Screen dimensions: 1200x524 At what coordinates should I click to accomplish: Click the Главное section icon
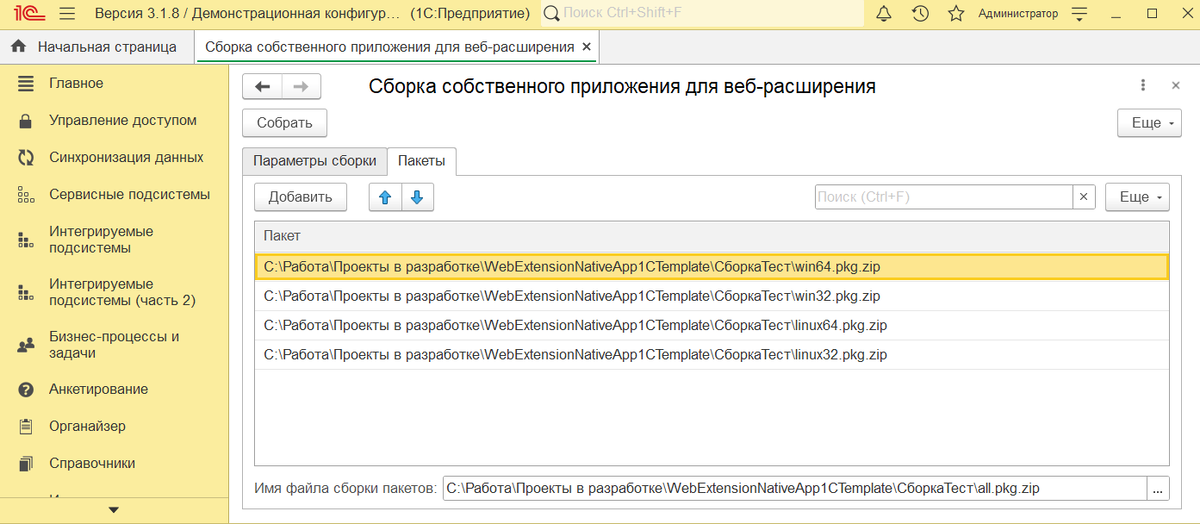tap(26, 83)
